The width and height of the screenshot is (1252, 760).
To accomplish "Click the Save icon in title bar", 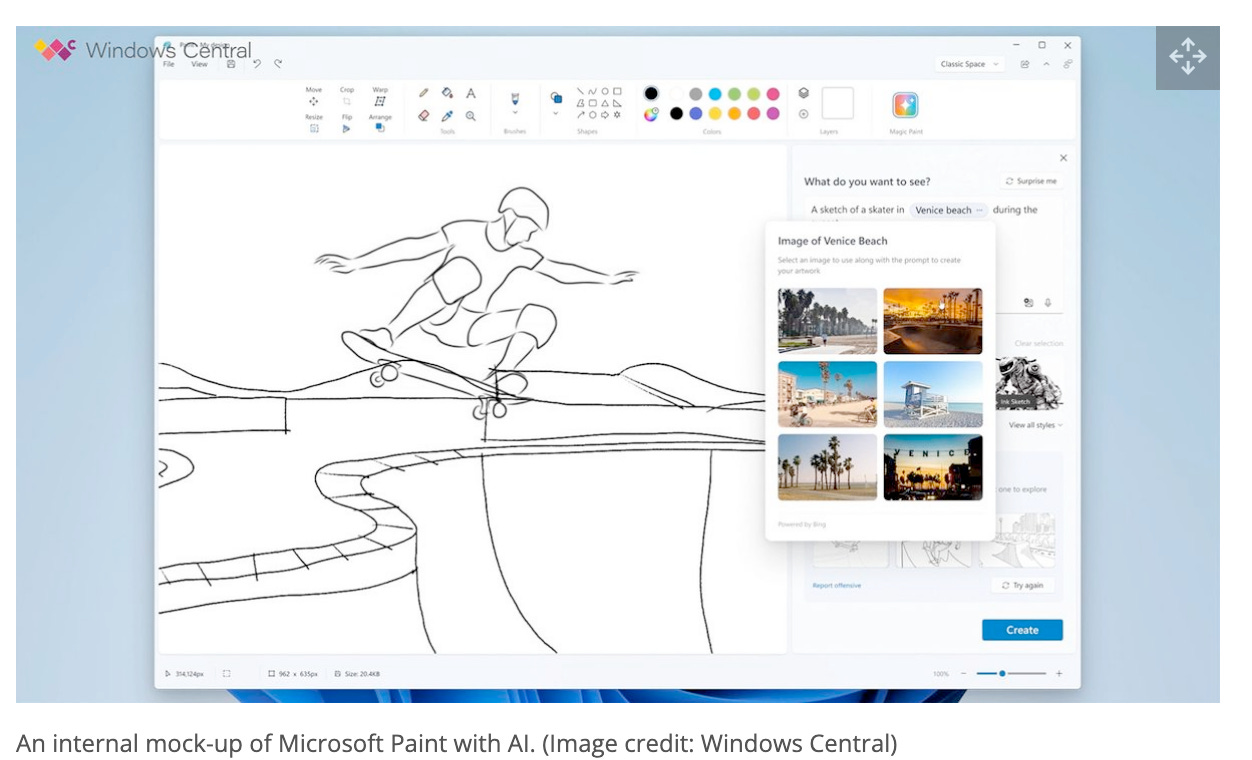I will coord(231,64).
